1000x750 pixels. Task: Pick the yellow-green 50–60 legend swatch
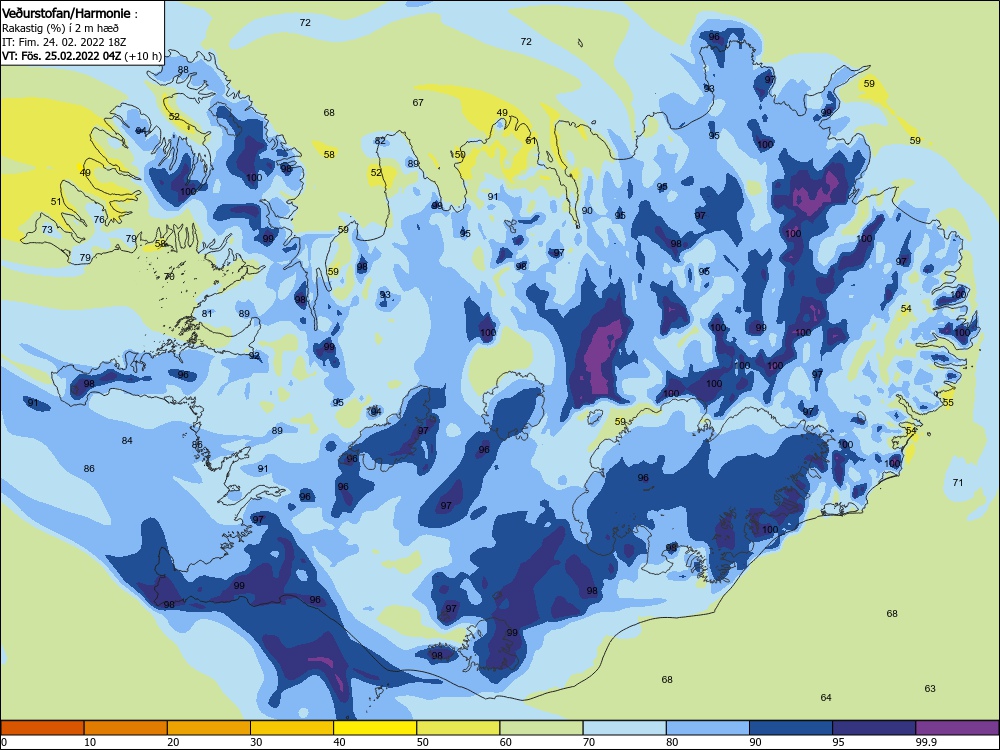458,728
